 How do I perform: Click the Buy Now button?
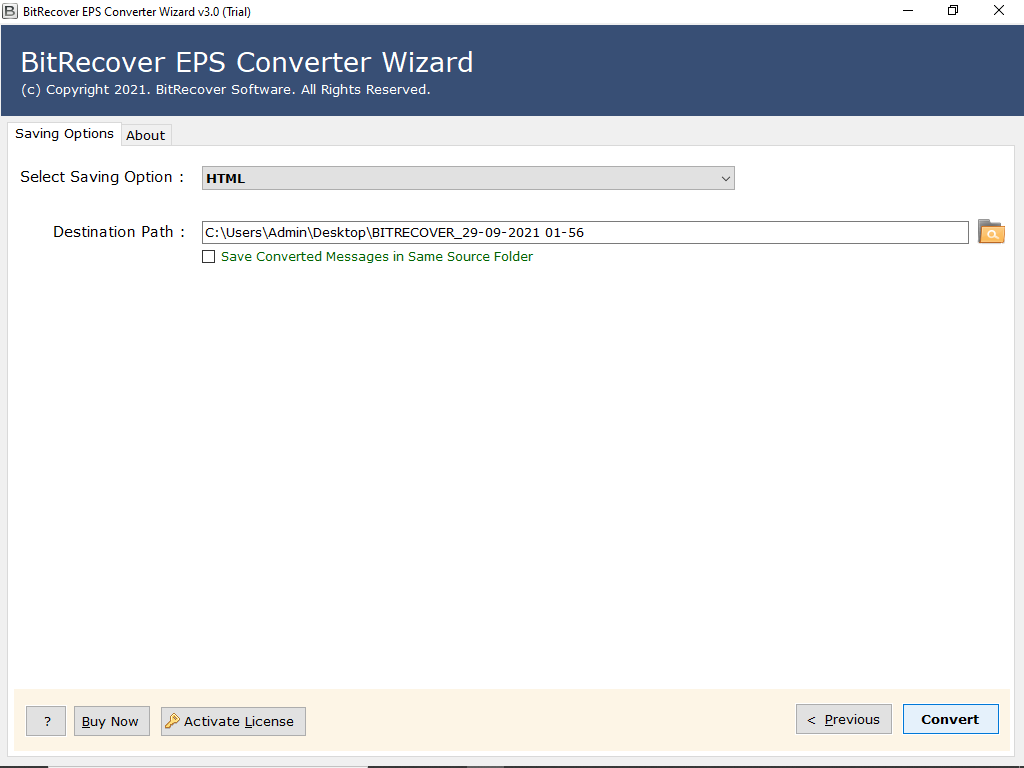[111, 721]
